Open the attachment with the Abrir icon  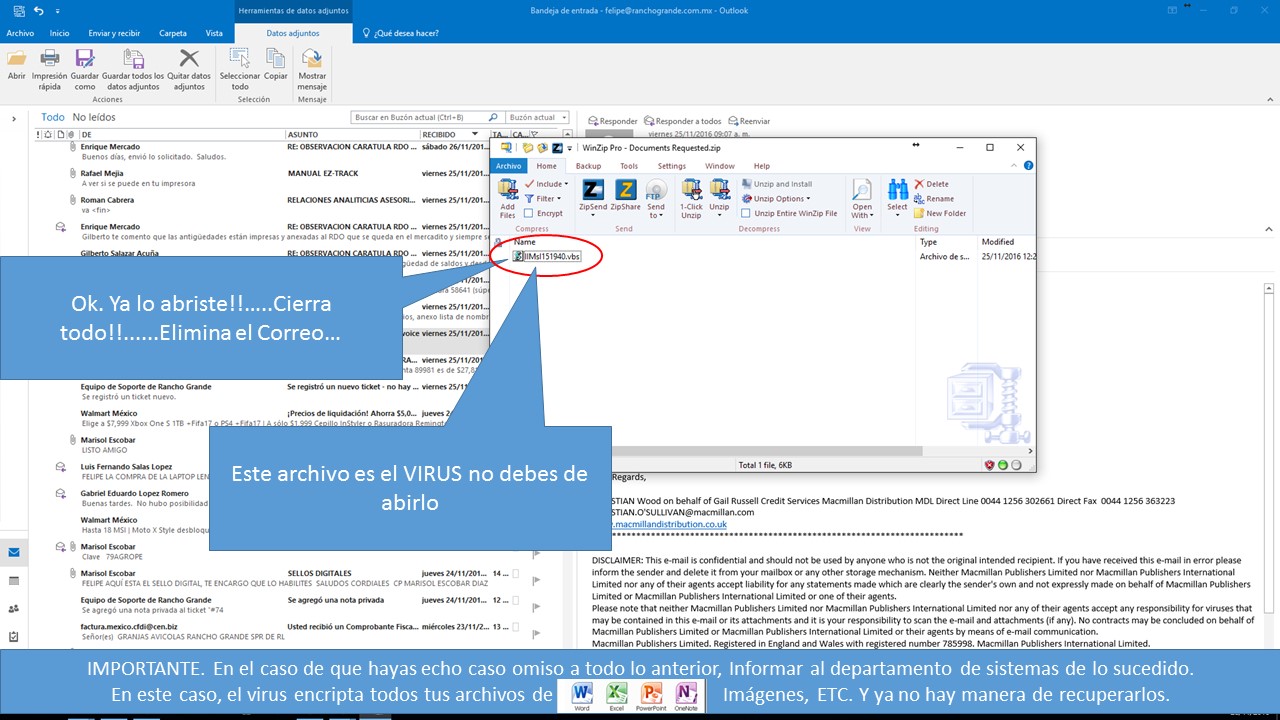(x=16, y=58)
